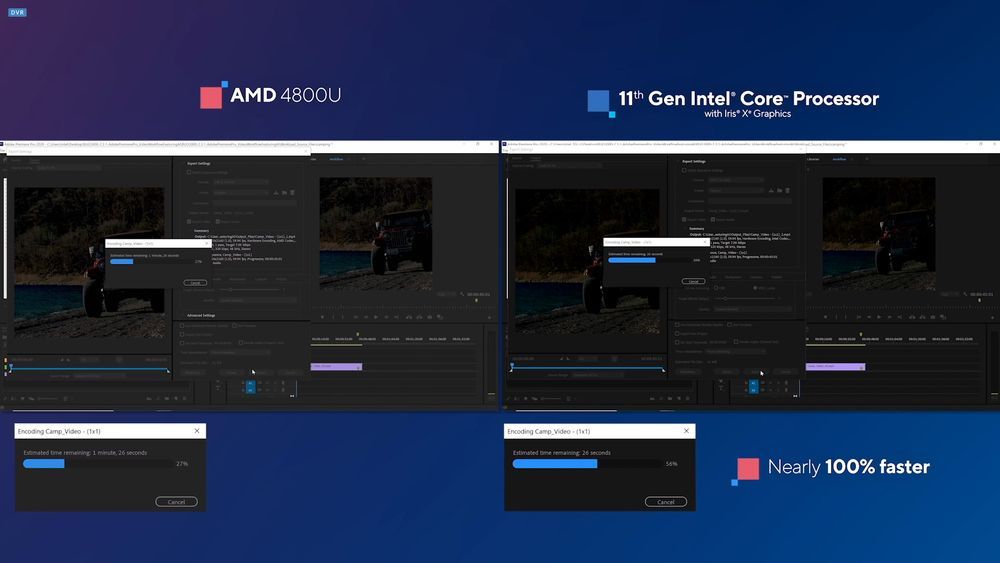Toggle Export Video checkbox in AMD window
Viewport: 1000px width, 563px height.
(189, 221)
